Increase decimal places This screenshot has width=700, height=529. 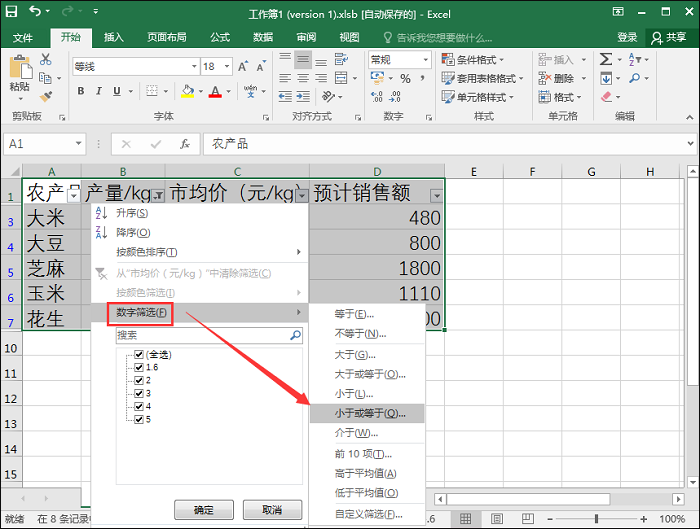[377, 96]
